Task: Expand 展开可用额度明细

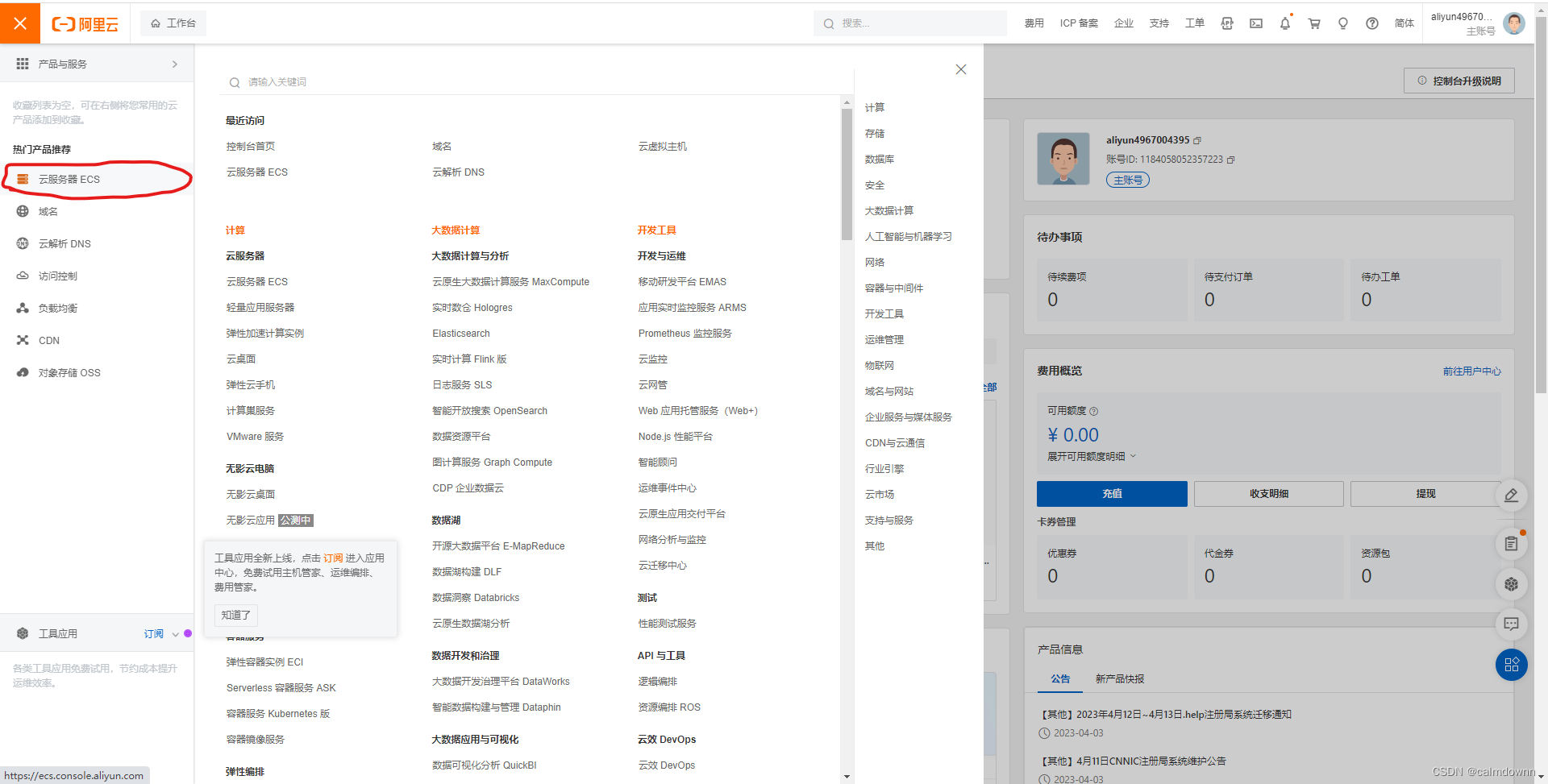Action: tap(1092, 456)
